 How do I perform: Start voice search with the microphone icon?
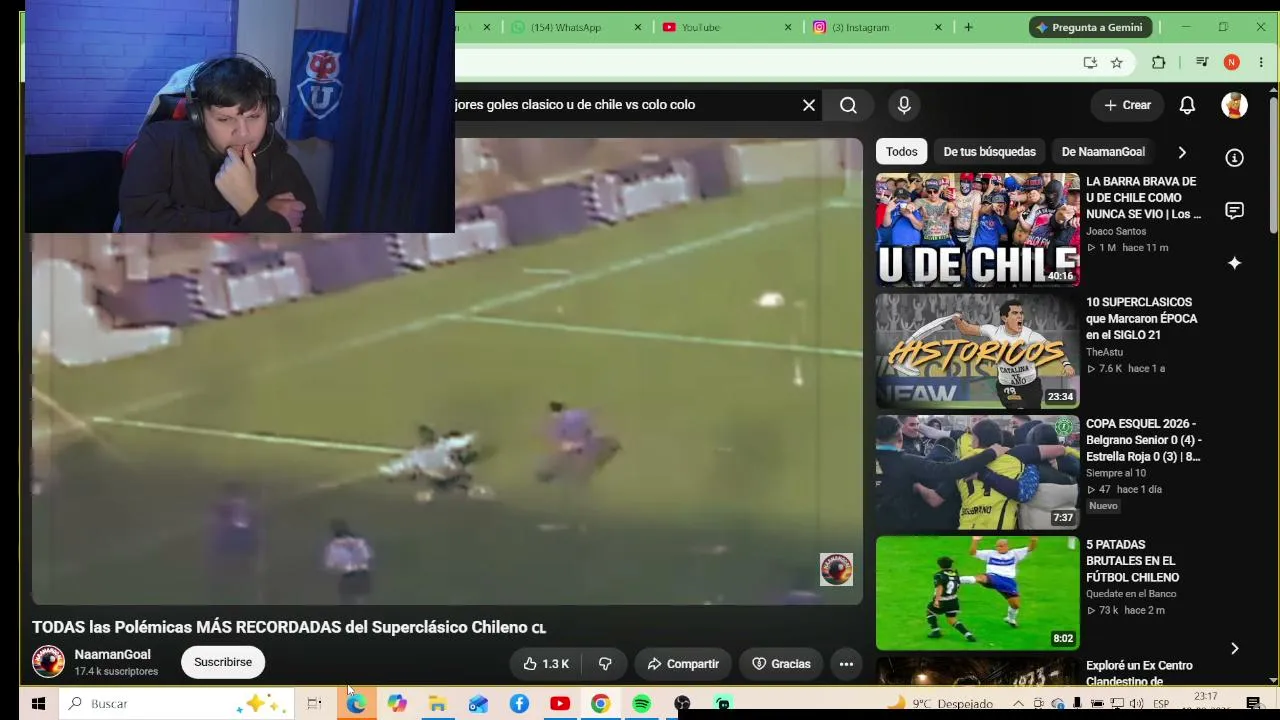point(904,105)
